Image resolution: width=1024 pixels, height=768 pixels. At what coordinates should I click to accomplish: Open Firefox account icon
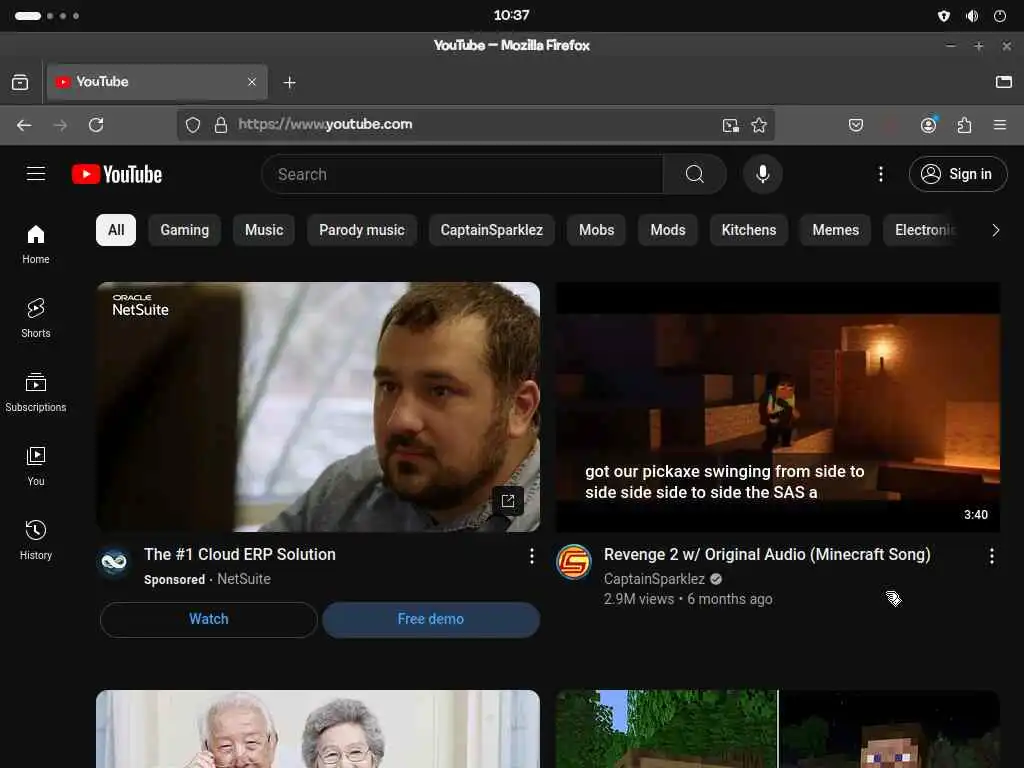pyautogui.click(x=928, y=125)
